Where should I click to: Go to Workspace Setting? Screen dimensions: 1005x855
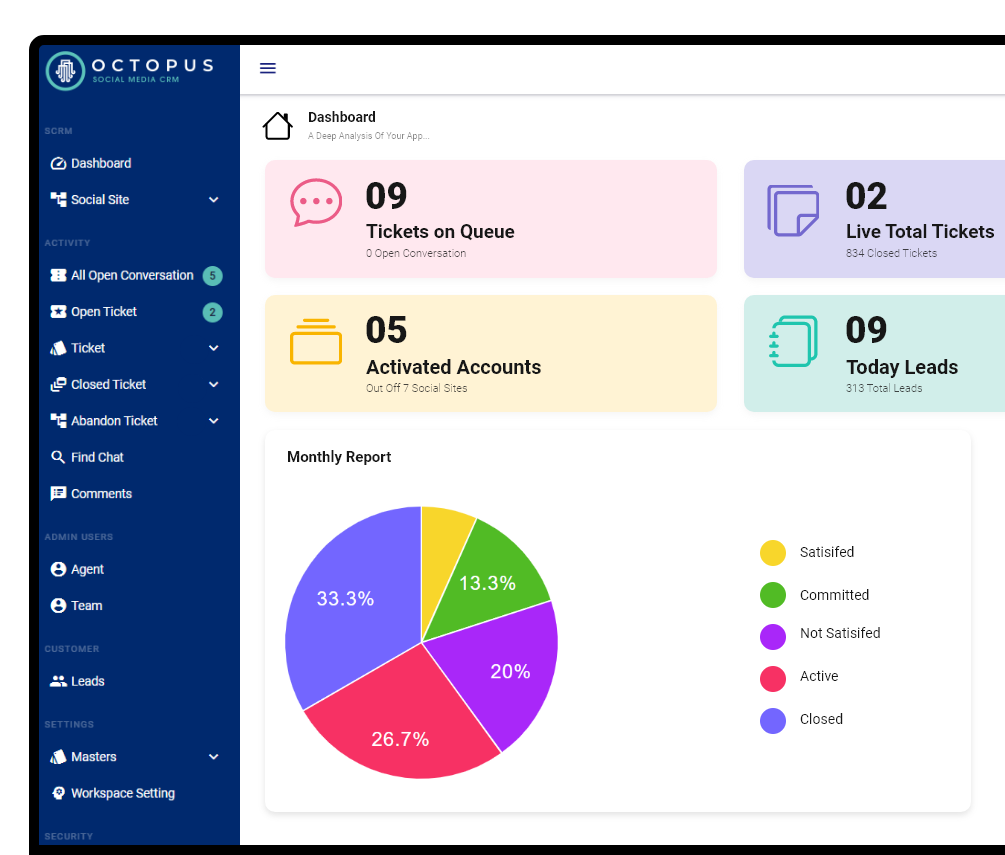click(122, 793)
